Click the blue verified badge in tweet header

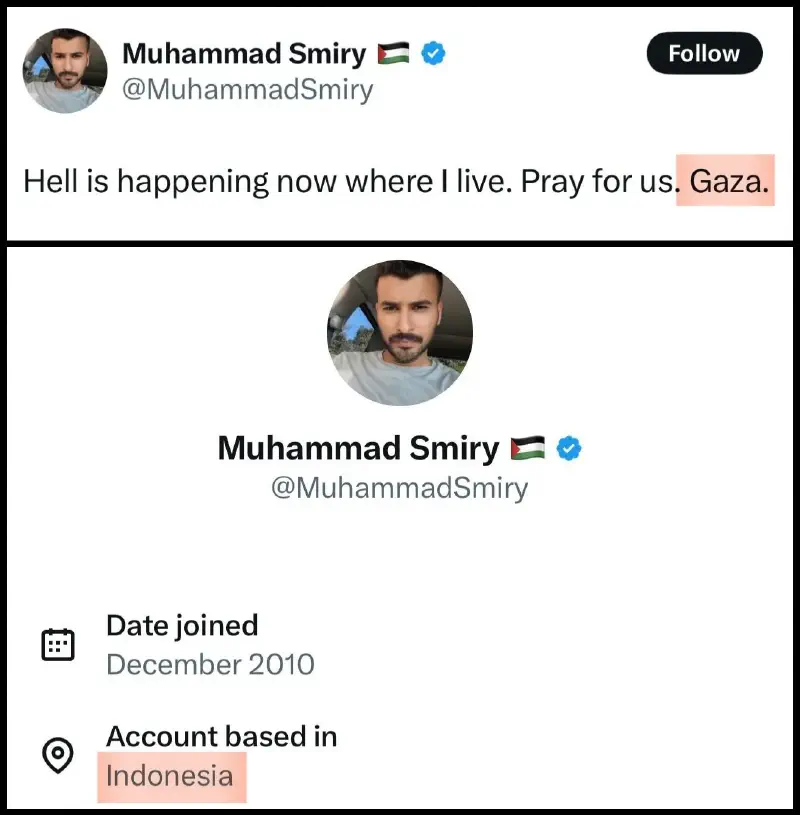coord(432,54)
